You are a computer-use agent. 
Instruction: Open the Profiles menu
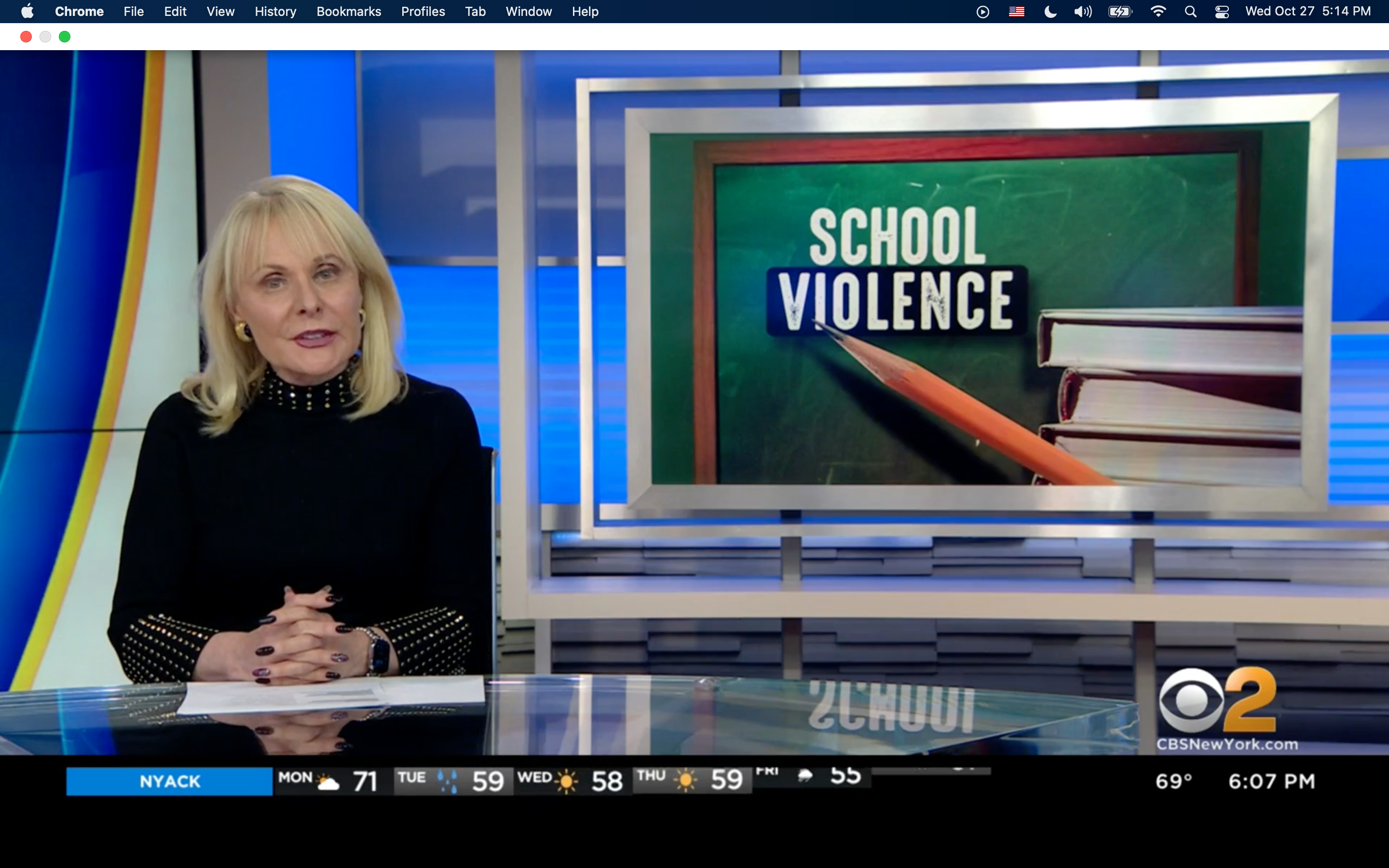coord(423,12)
